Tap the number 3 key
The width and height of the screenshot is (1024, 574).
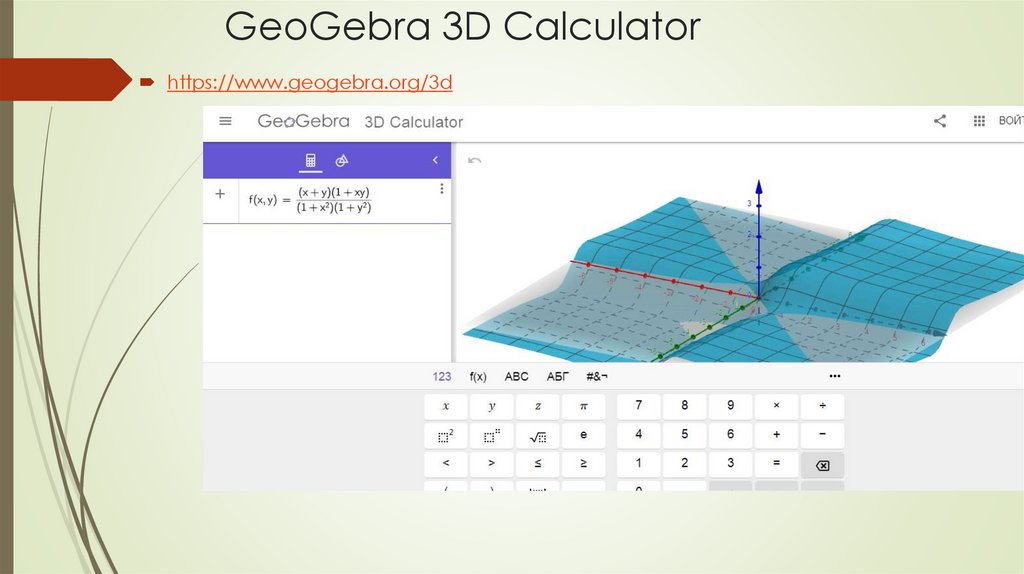click(730, 464)
